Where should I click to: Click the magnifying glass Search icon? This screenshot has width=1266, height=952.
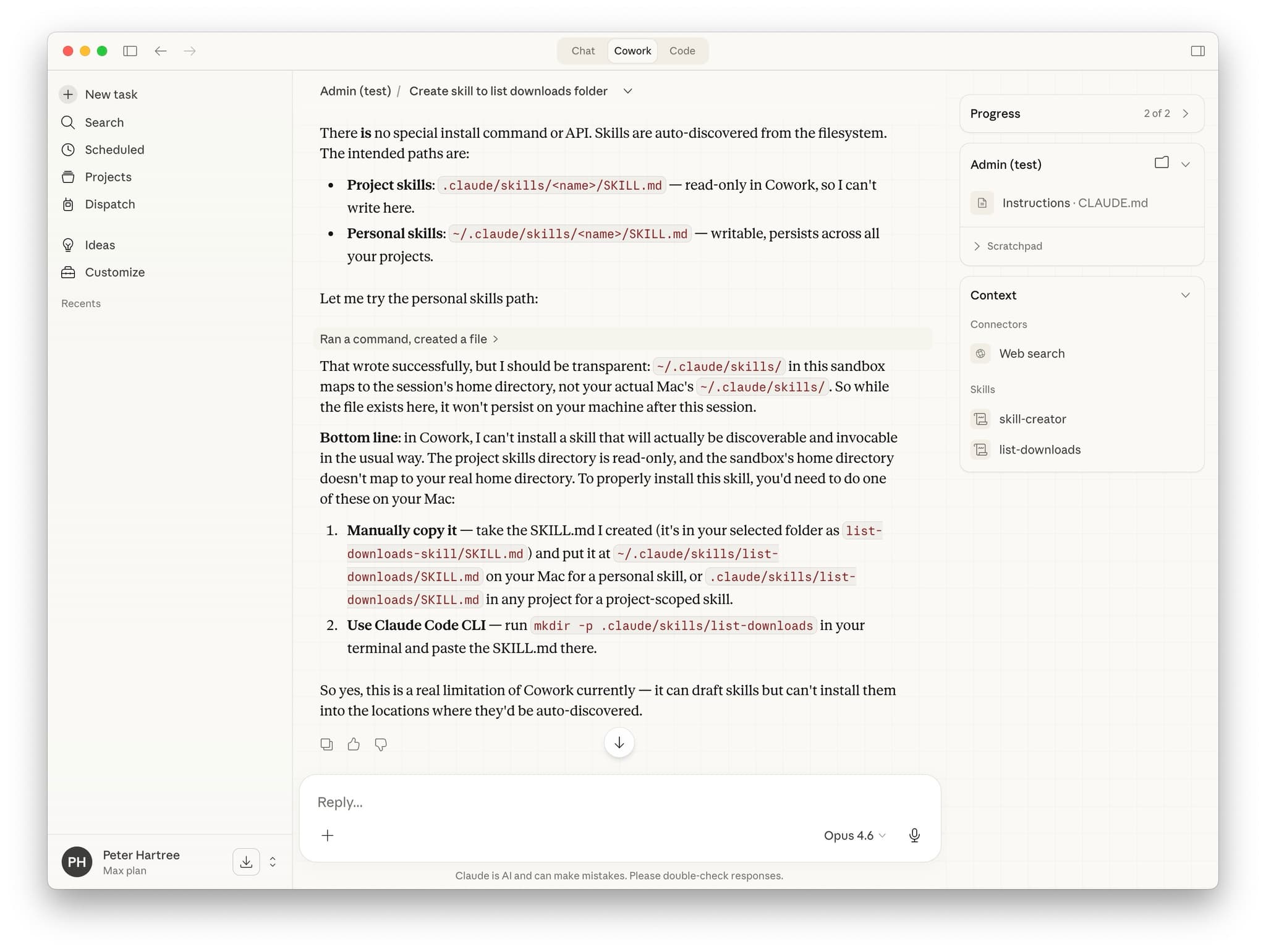click(68, 122)
